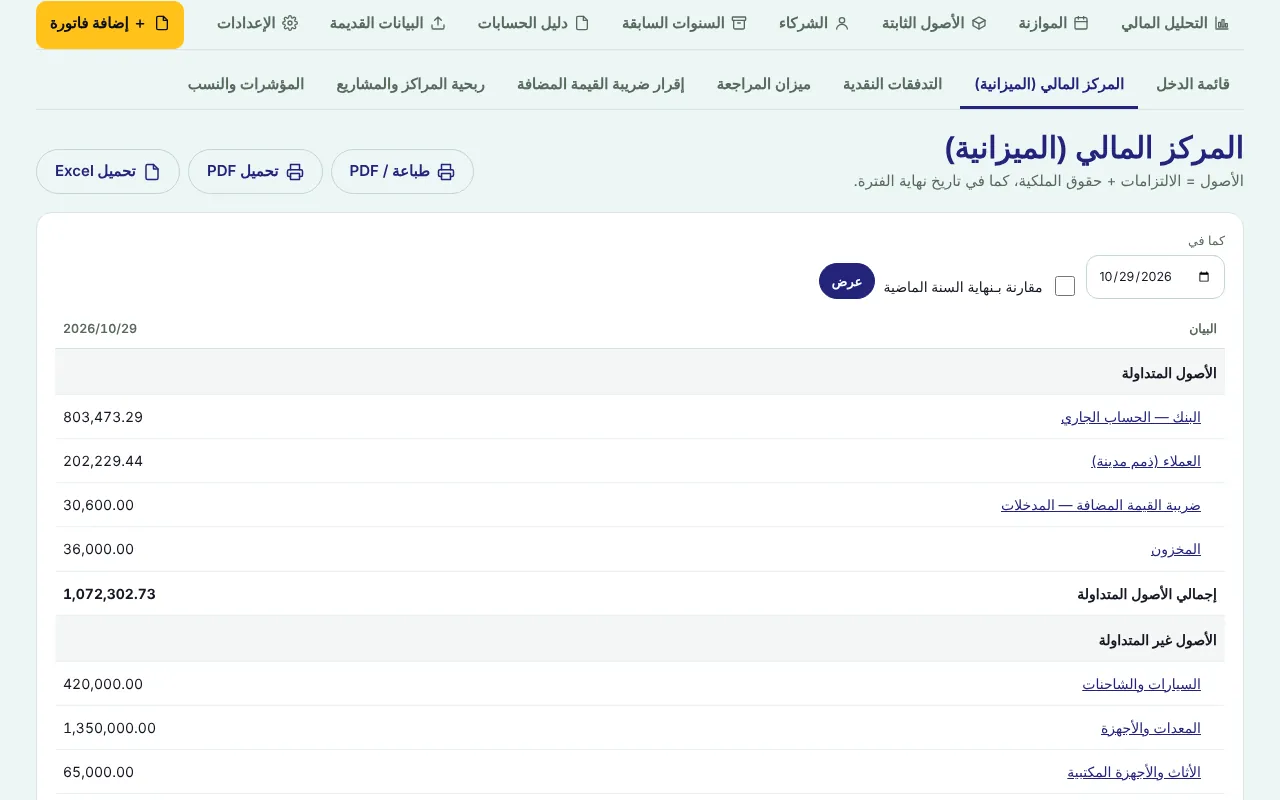Click the receivables value 202,229.44

coord(103,461)
